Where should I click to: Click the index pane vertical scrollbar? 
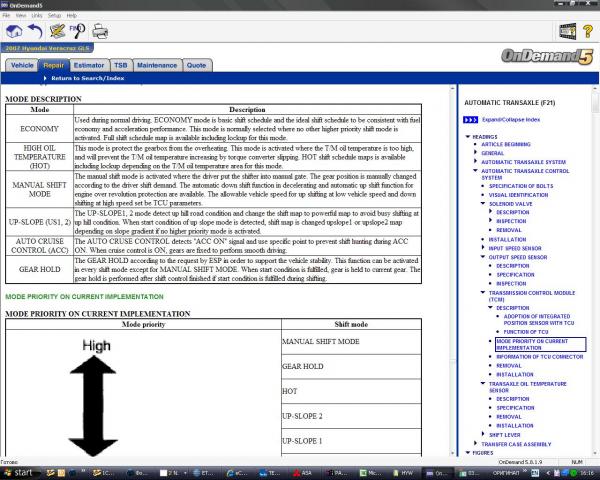pyautogui.click(x=595, y=270)
